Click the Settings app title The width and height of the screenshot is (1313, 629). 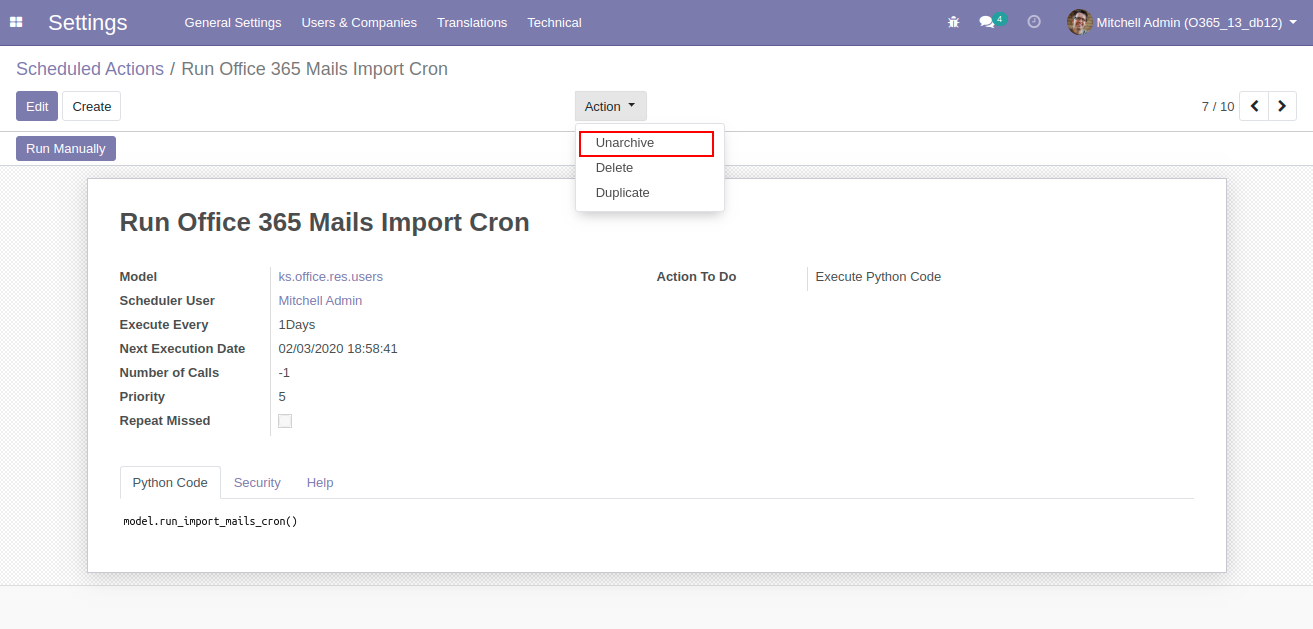(x=88, y=22)
